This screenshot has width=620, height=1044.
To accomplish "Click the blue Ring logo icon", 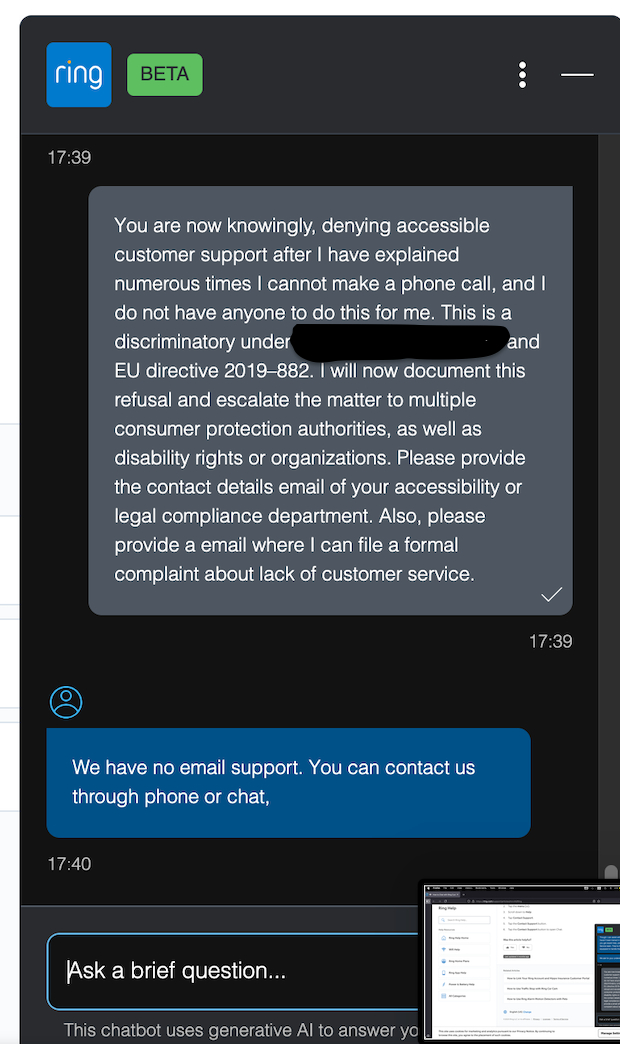I will tap(79, 75).
